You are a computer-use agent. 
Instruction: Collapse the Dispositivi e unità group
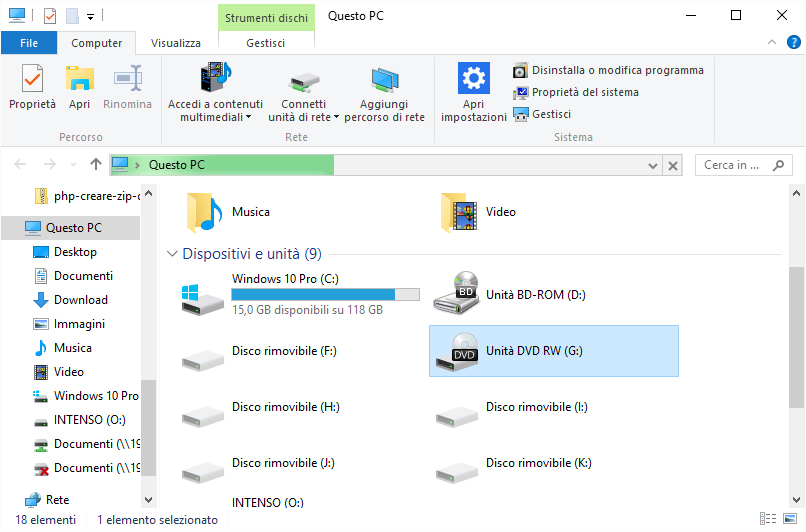pyautogui.click(x=172, y=254)
